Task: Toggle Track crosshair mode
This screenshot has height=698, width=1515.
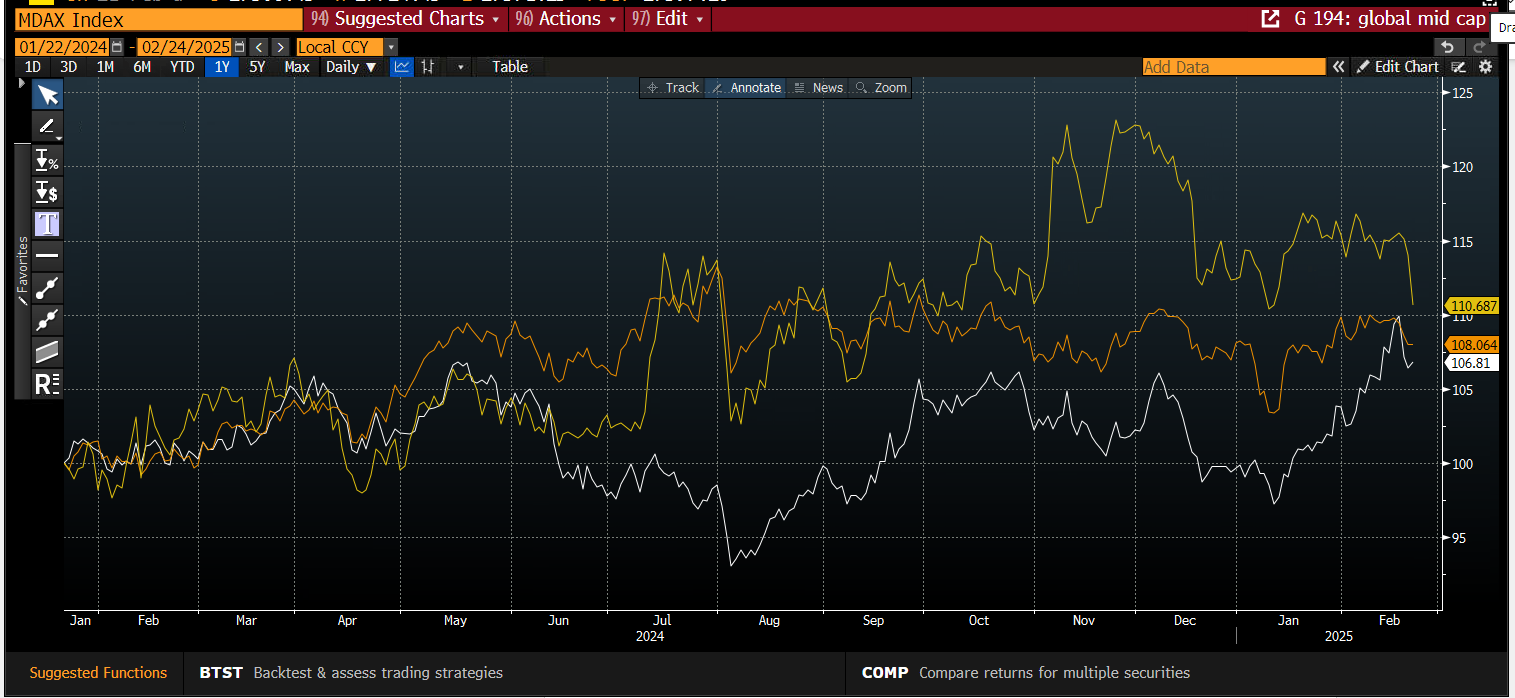Action: pos(673,88)
